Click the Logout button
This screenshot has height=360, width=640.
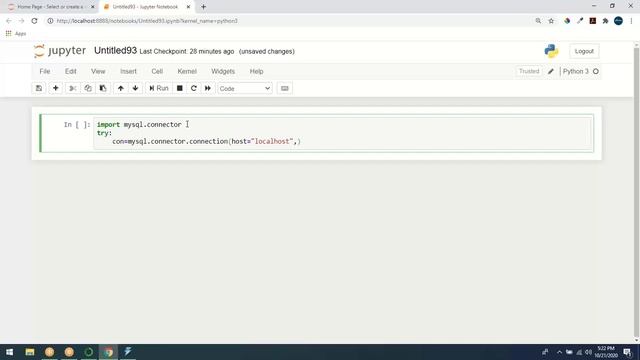584,51
